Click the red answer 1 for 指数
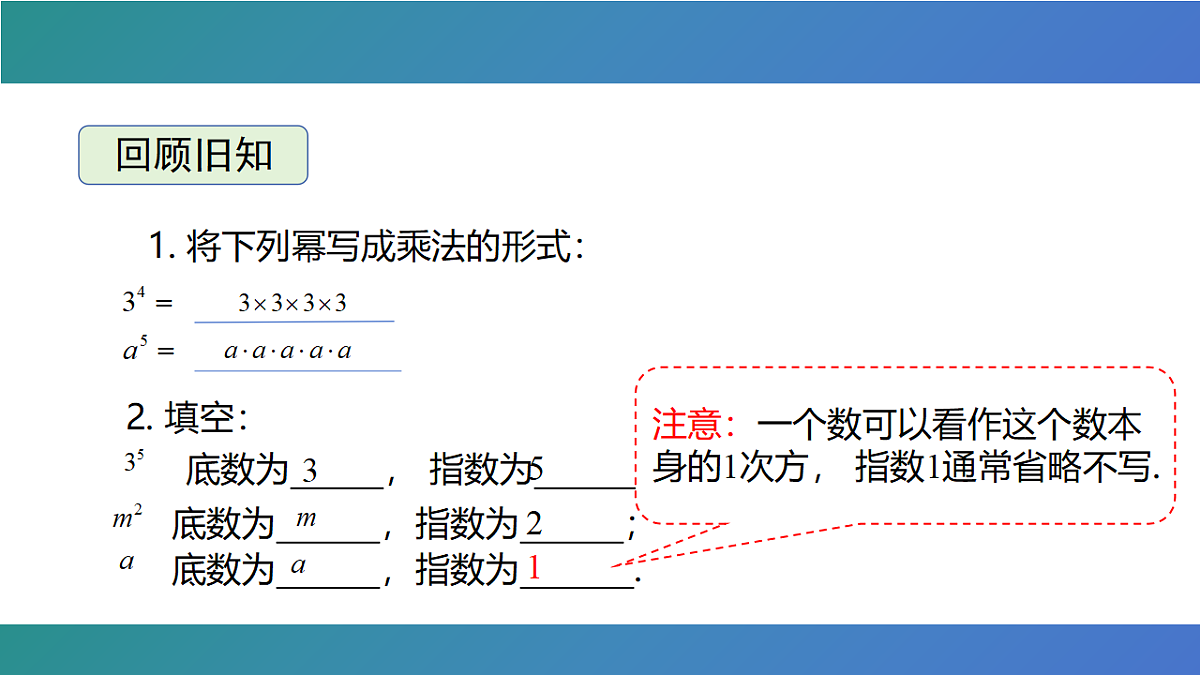Image resolution: width=1200 pixels, height=675 pixels. (x=534, y=569)
